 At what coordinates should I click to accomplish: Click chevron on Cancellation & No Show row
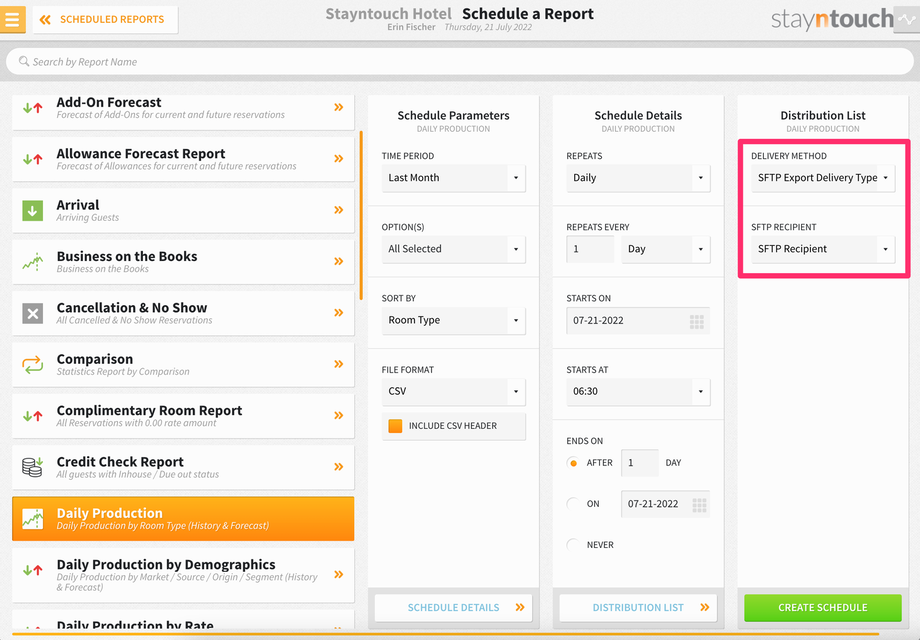click(x=339, y=313)
